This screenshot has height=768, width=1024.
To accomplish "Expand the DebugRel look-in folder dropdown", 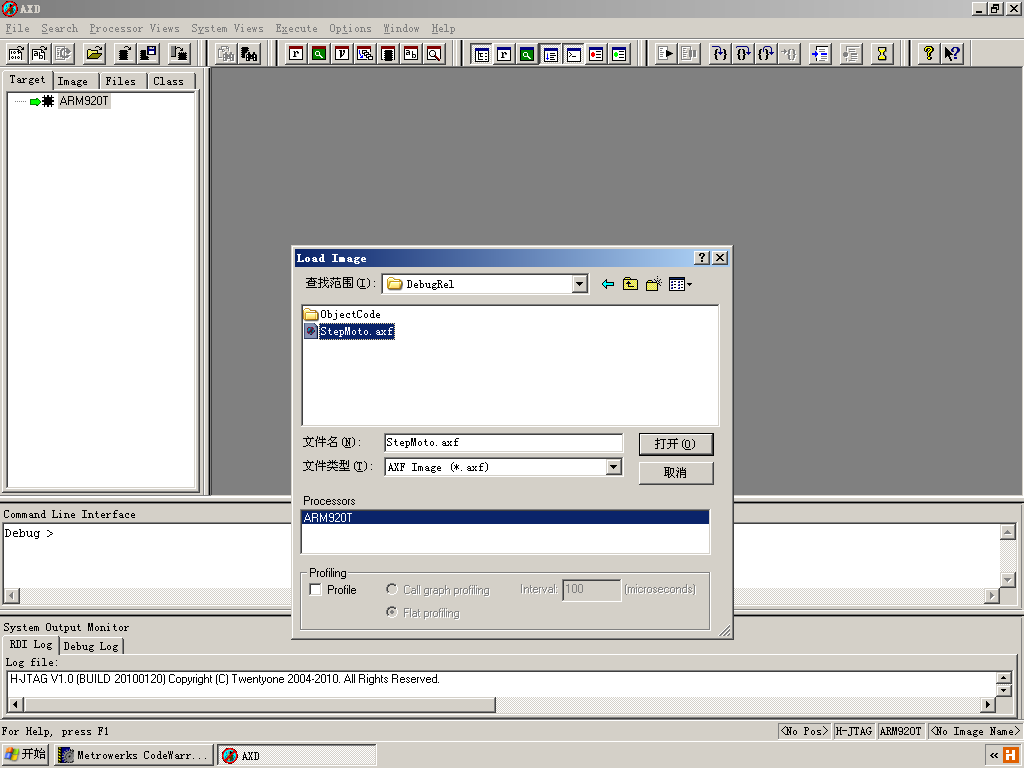I will 579,284.
